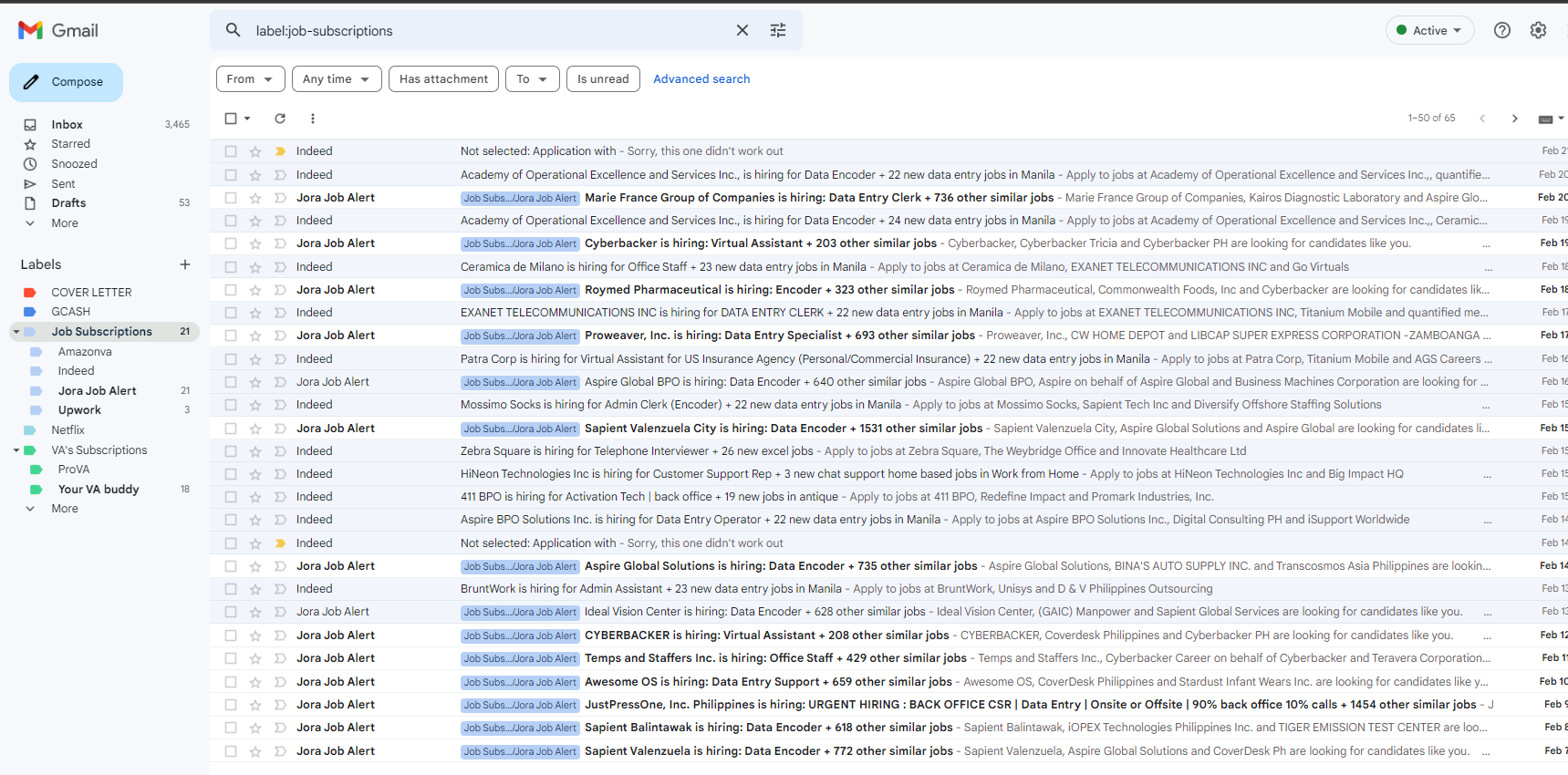The height and width of the screenshot is (775, 1568).
Task: Tick checkbox for Proweaver Data Entry Specialist email
Action: [231, 336]
